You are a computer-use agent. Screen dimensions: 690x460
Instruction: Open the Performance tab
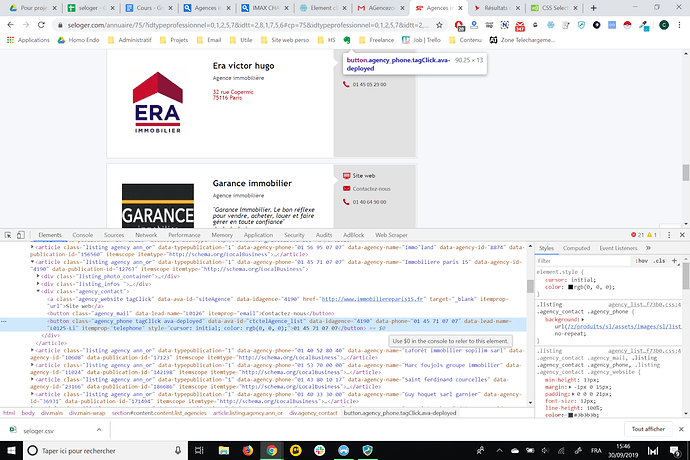184,235
